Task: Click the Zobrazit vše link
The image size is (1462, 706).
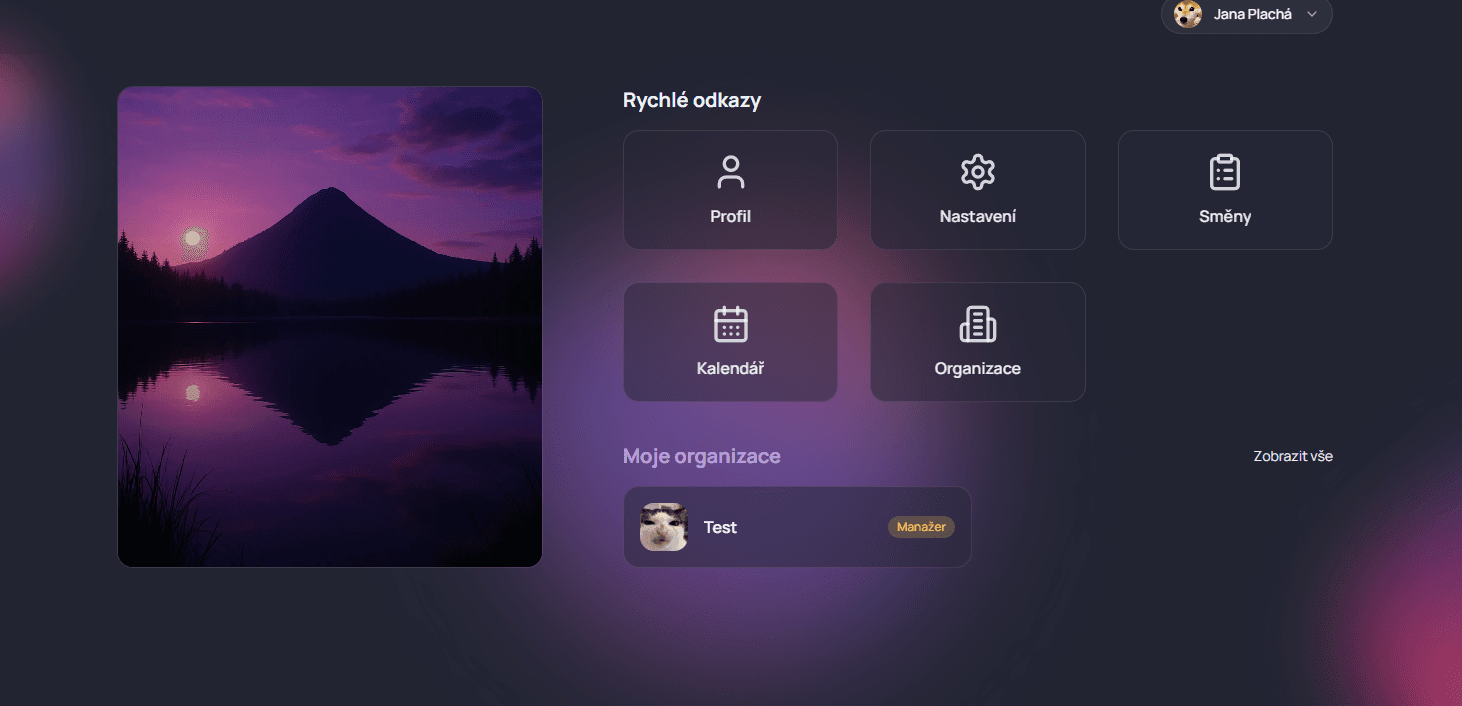Action: (1293, 456)
